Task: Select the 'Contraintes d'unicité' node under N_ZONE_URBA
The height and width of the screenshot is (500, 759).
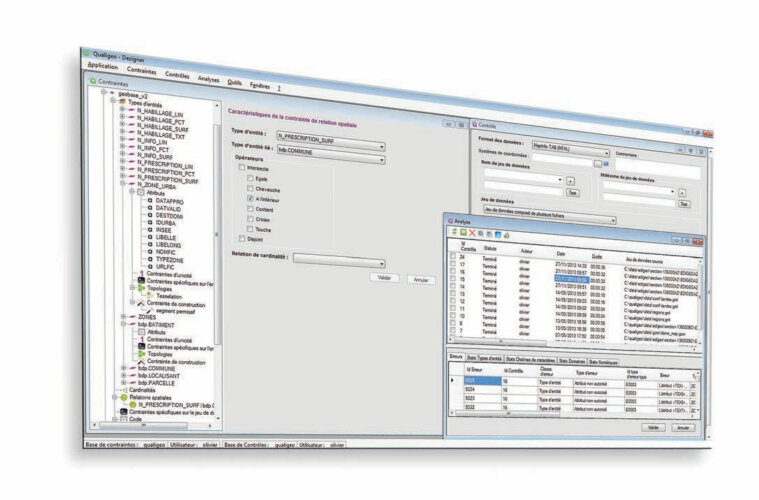Action: (x=169, y=274)
